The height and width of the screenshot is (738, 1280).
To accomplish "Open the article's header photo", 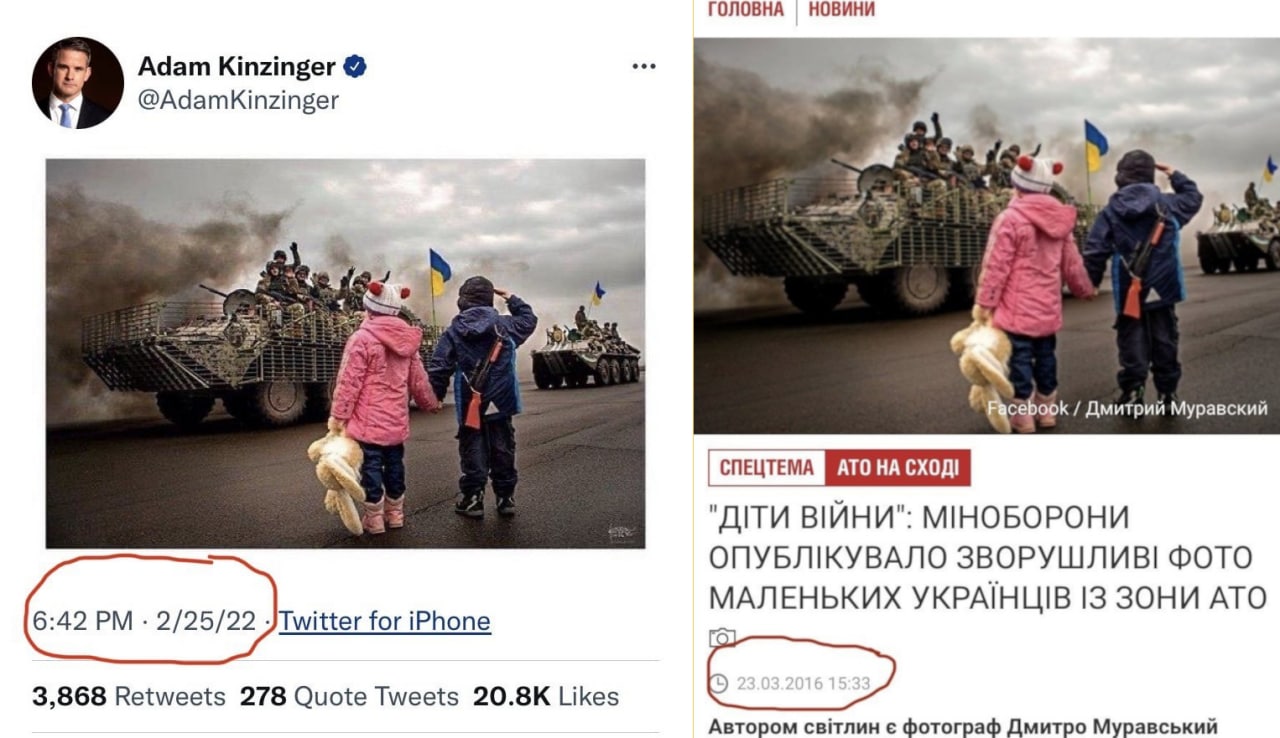I will point(987,236).
